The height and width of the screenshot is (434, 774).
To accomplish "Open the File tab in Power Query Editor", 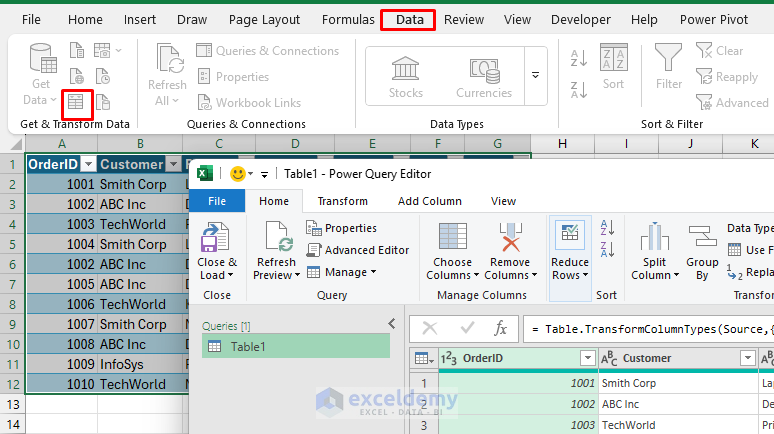I will tap(217, 201).
